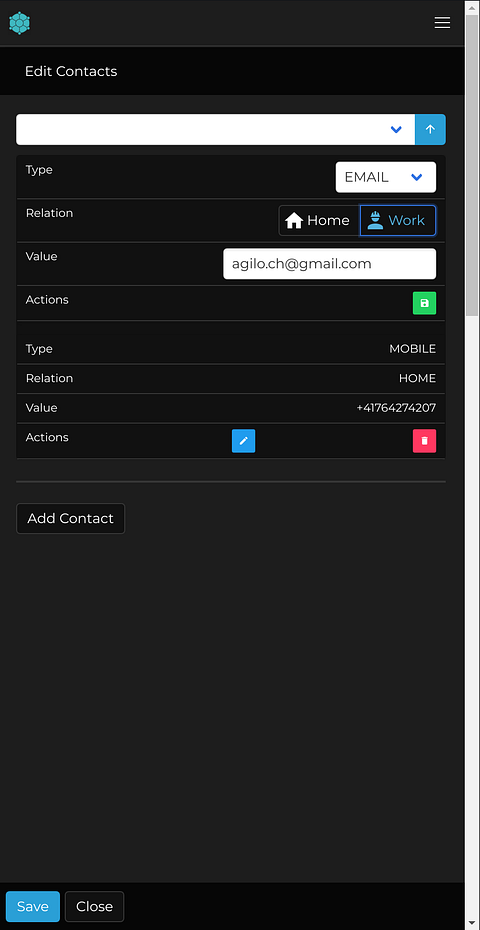
Task: Click the house icon in Home option
Action: 294,221
